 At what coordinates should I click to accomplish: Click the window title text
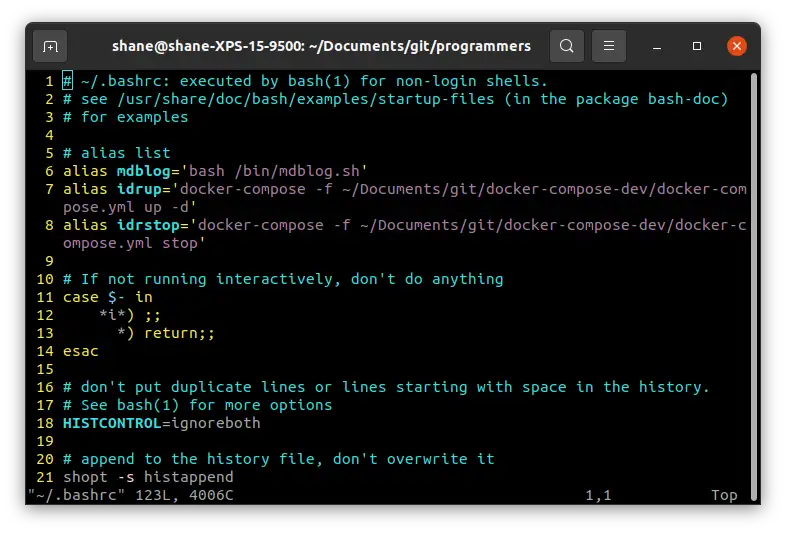(x=321, y=46)
